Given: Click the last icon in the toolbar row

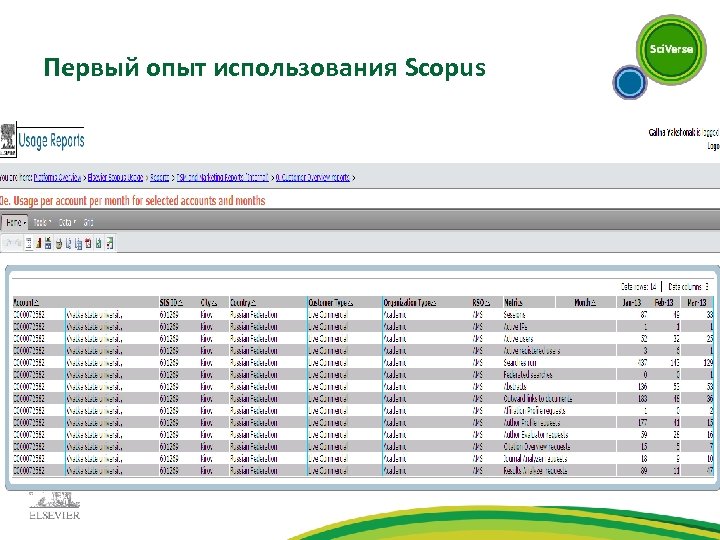Looking at the screenshot, I should tap(109, 243).
